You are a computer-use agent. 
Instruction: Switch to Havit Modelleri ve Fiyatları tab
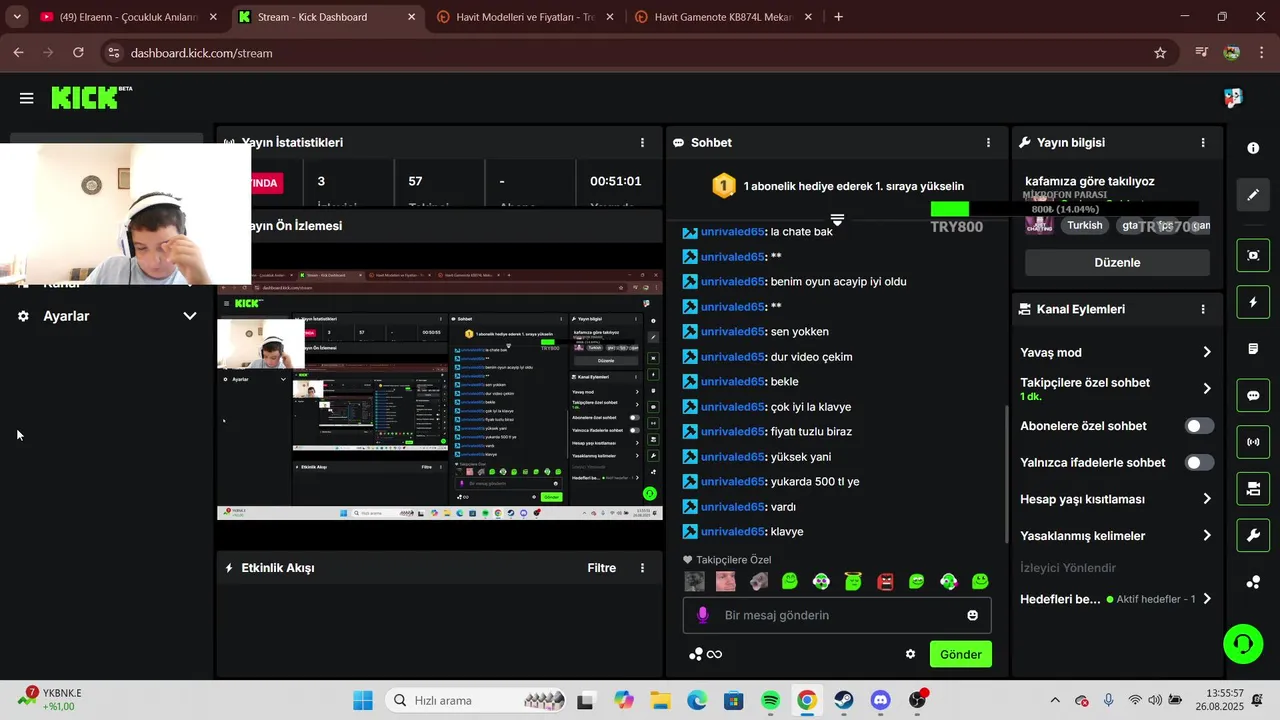click(526, 17)
